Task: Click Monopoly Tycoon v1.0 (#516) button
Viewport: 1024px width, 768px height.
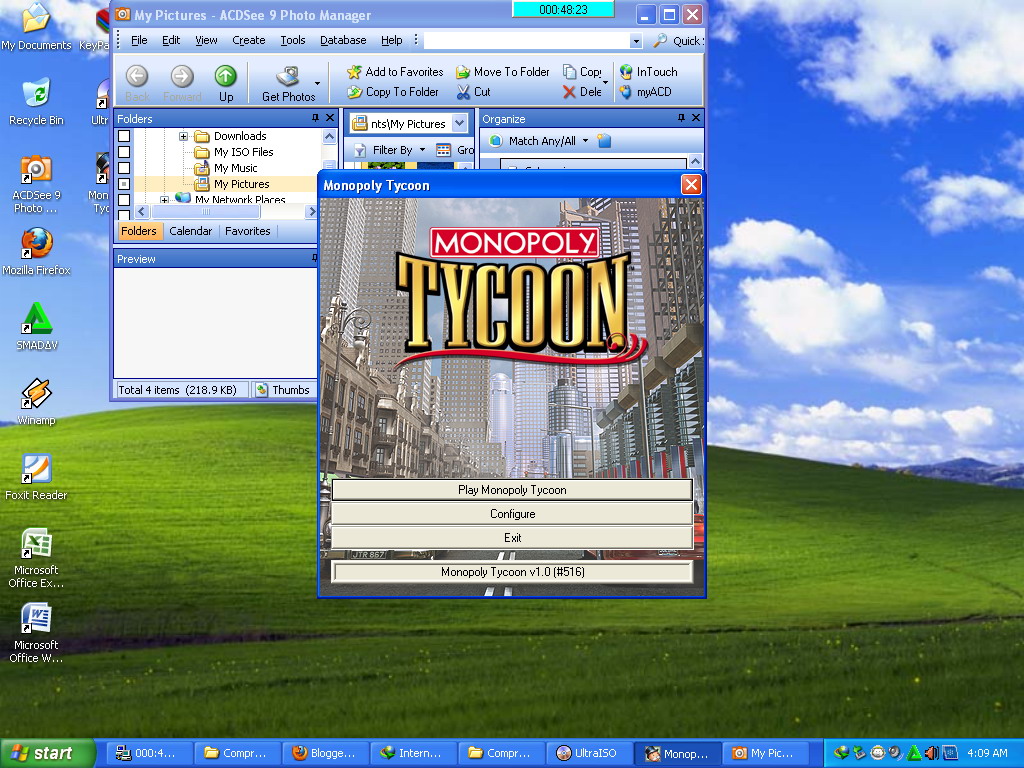Action: point(512,572)
